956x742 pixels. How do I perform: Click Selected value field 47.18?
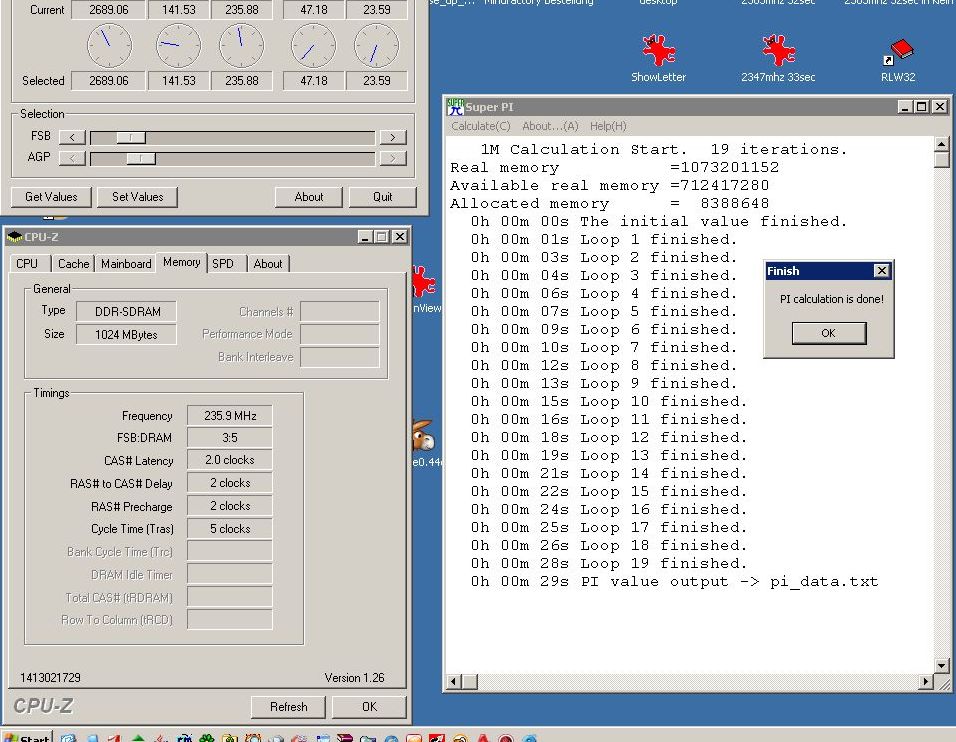(x=313, y=80)
